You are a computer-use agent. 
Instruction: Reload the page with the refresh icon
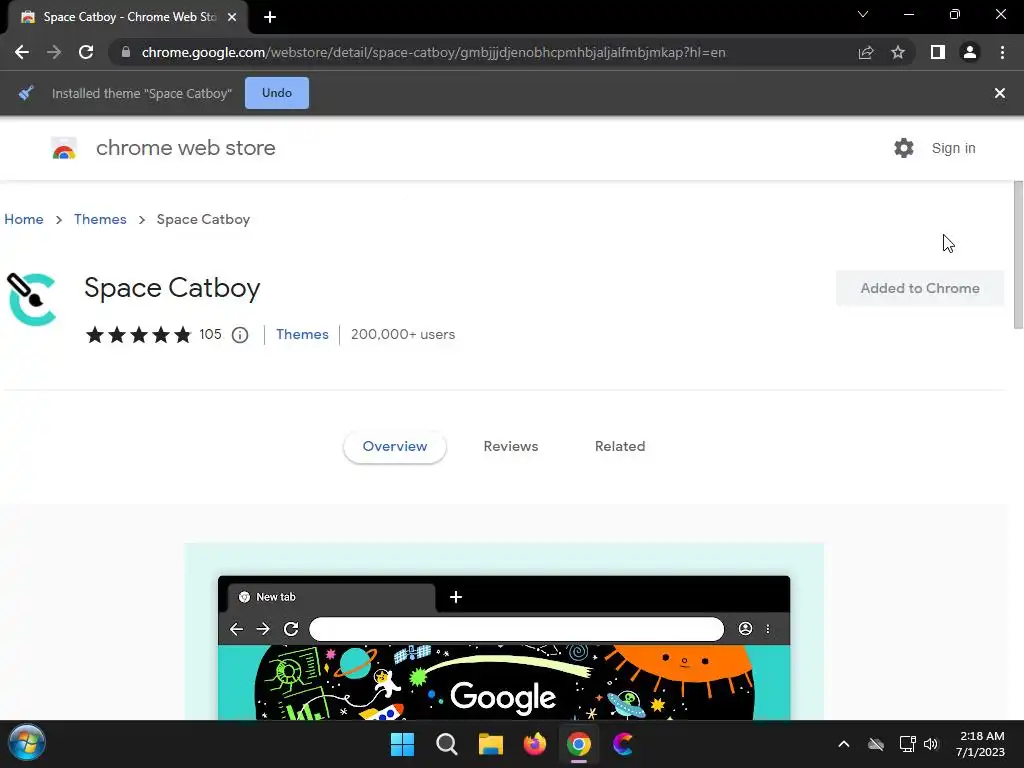click(x=86, y=52)
